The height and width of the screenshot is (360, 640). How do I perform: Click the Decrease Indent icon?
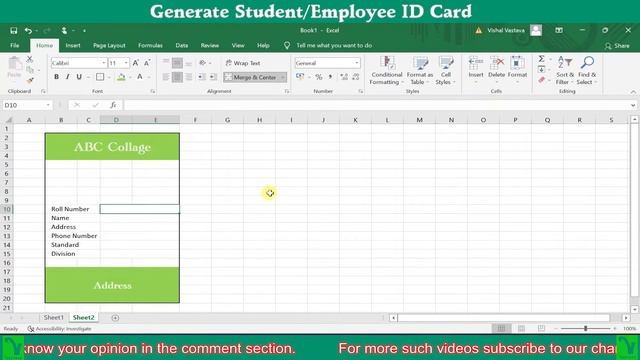[x=202, y=77]
